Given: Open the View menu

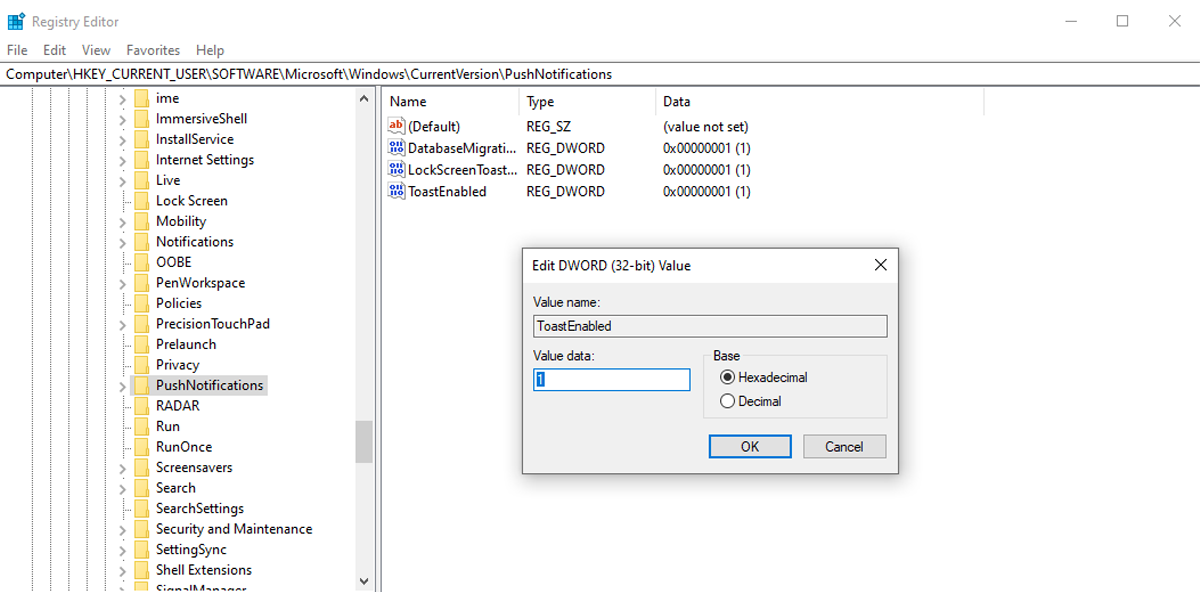Looking at the screenshot, I should click(x=96, y=50).
